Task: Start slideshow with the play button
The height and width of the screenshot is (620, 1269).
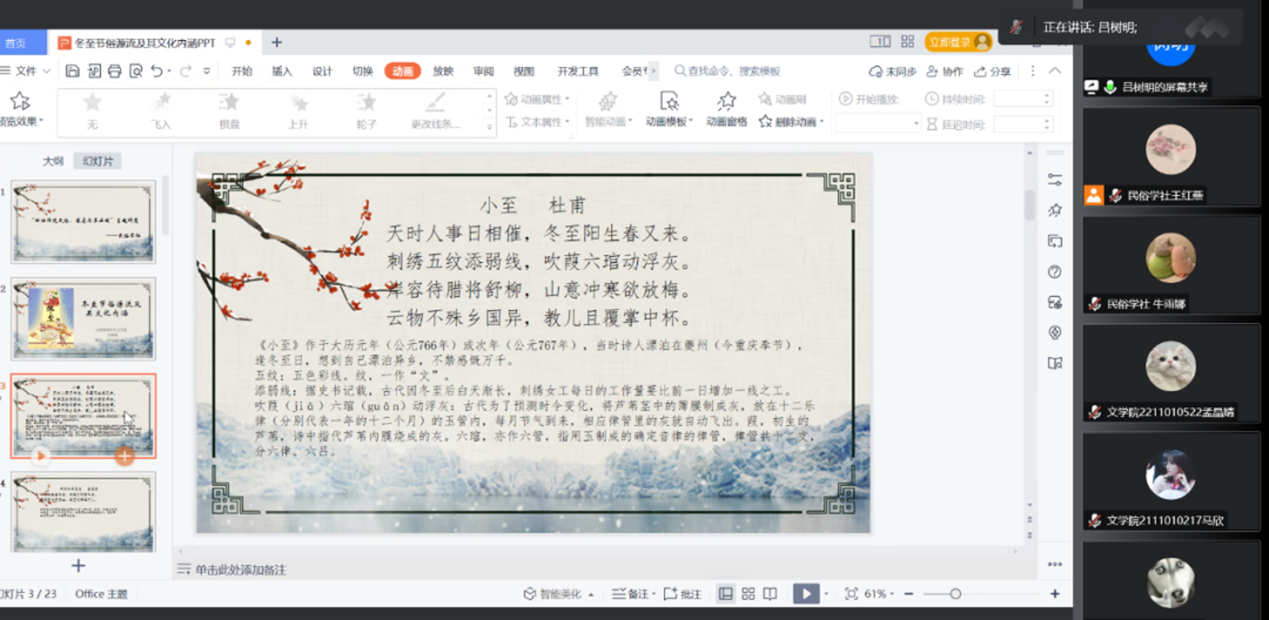Action: click(x=805, y=594)
